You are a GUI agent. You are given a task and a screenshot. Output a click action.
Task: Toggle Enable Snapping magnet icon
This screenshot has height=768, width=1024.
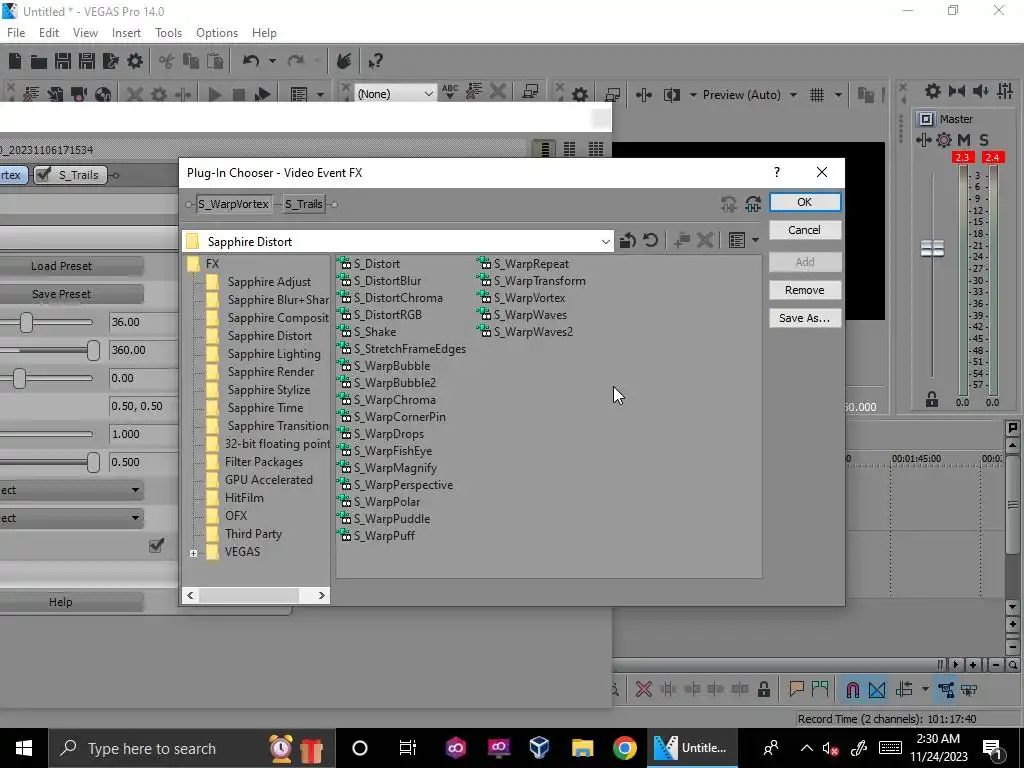pos(852,690)
